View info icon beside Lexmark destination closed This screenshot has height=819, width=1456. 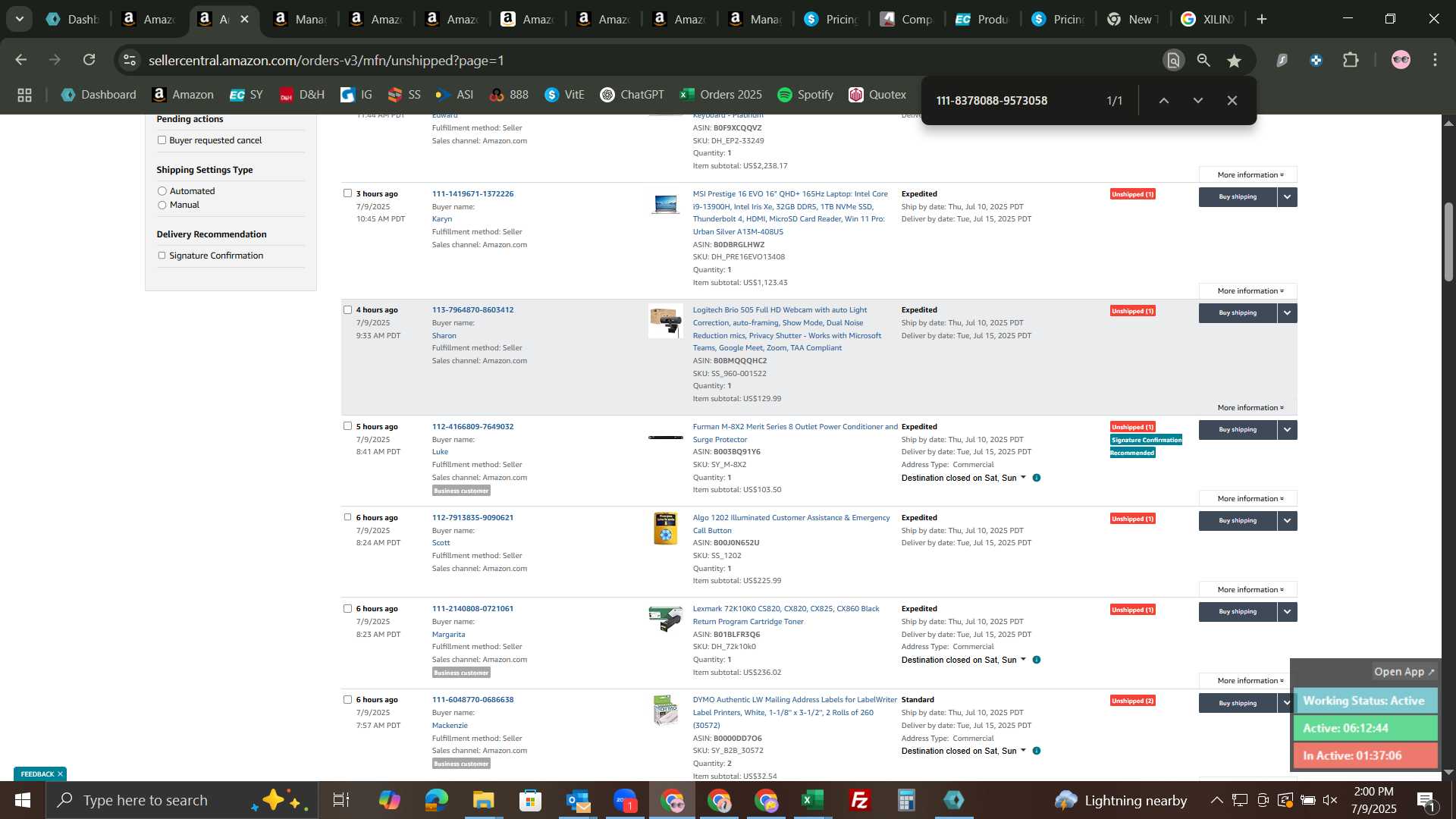click(1037, 660)
